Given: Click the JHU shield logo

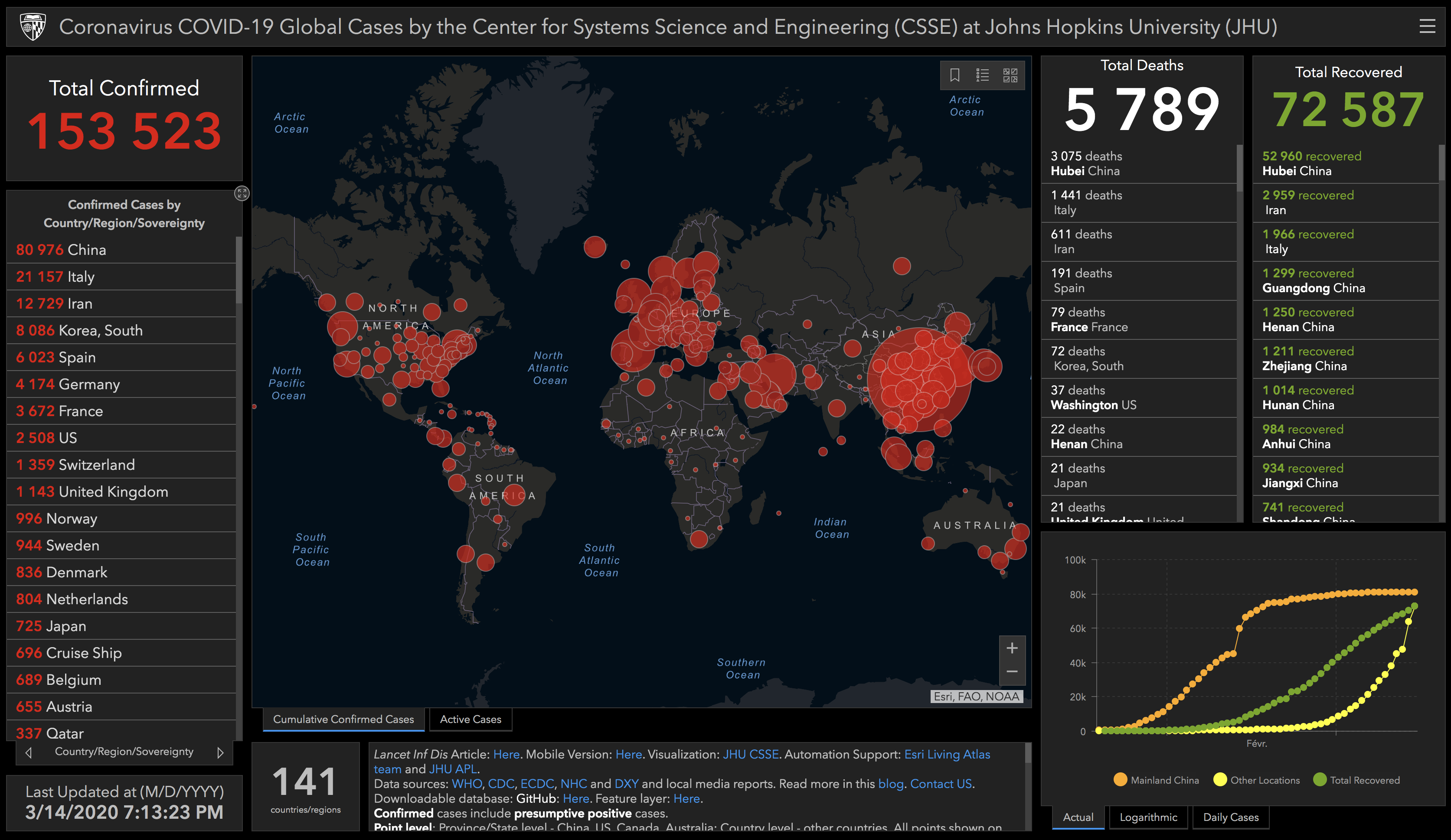Looking at the screenshot, I should point(33,27).
